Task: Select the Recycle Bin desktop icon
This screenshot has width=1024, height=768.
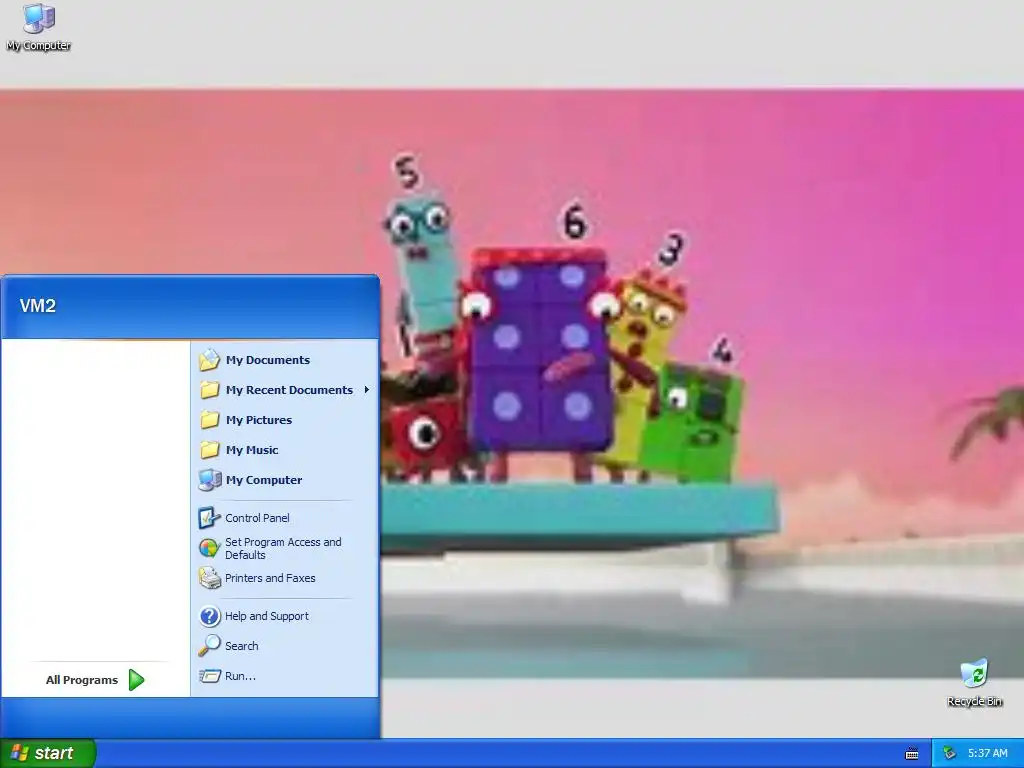Action: pyautogui.click(x=974, y=683)
